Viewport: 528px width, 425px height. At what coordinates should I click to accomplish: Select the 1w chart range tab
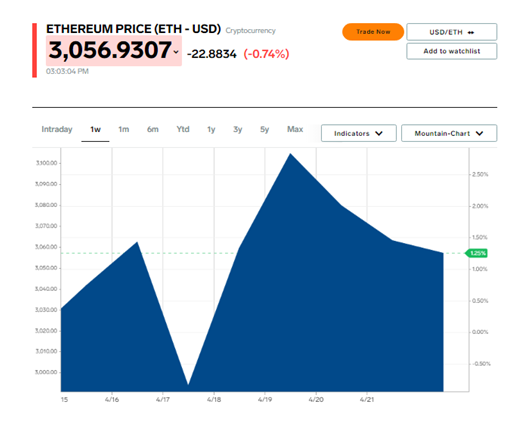(95, 129)
